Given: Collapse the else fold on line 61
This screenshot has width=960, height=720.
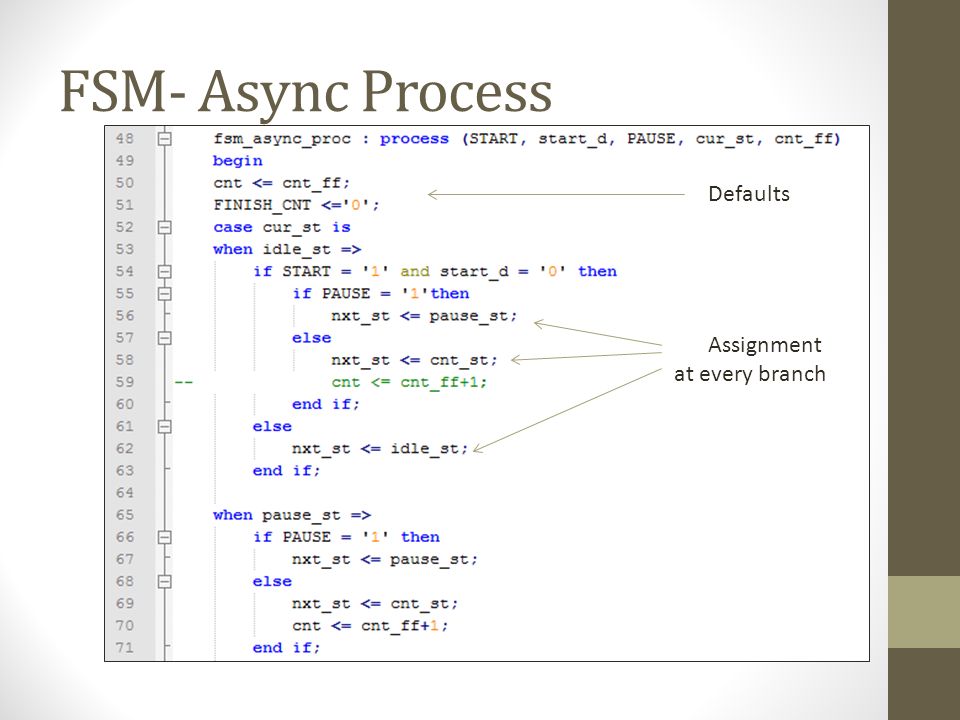Looking at the screenshot, I should coord(164,426).
